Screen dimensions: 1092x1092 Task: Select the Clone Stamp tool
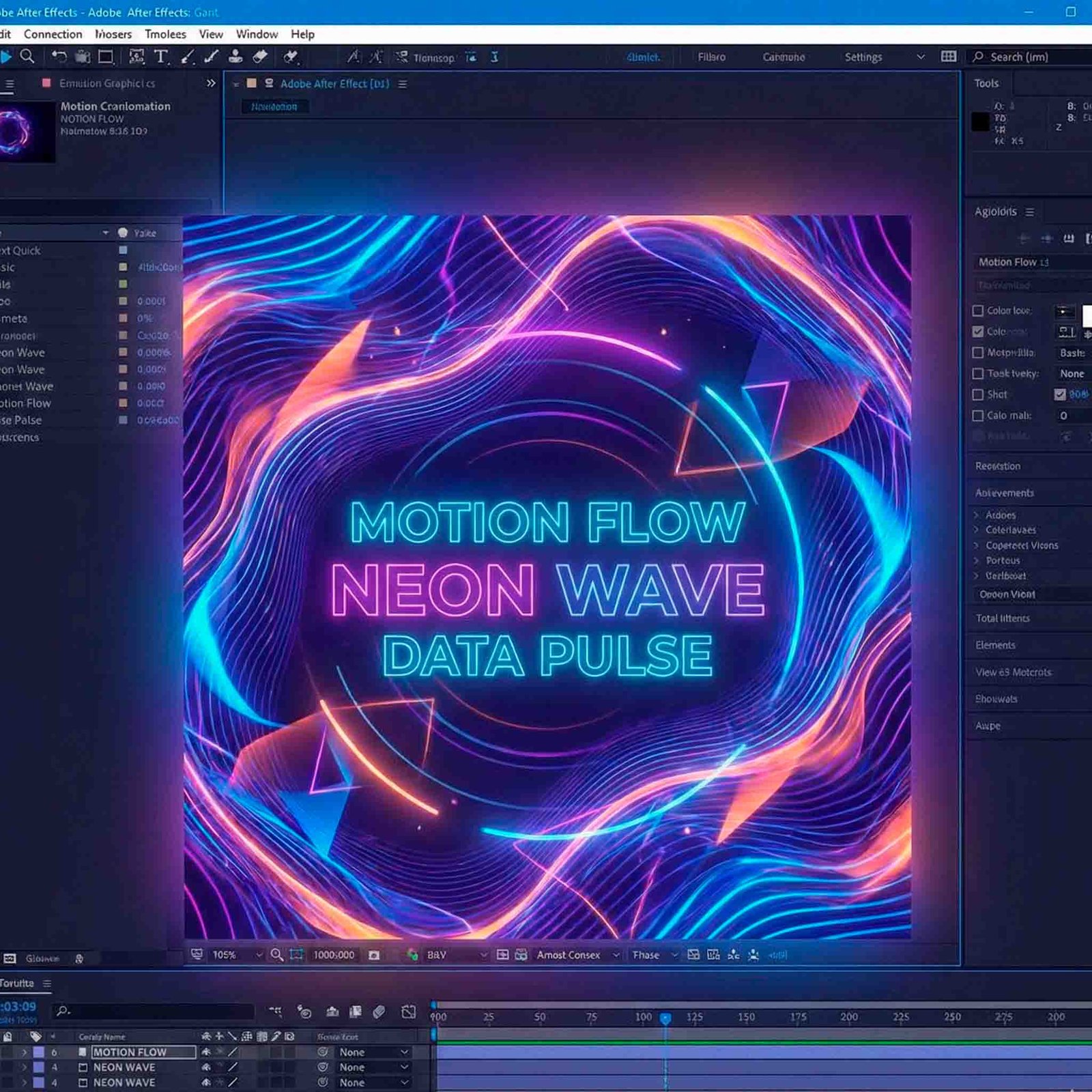pos(235,57)
